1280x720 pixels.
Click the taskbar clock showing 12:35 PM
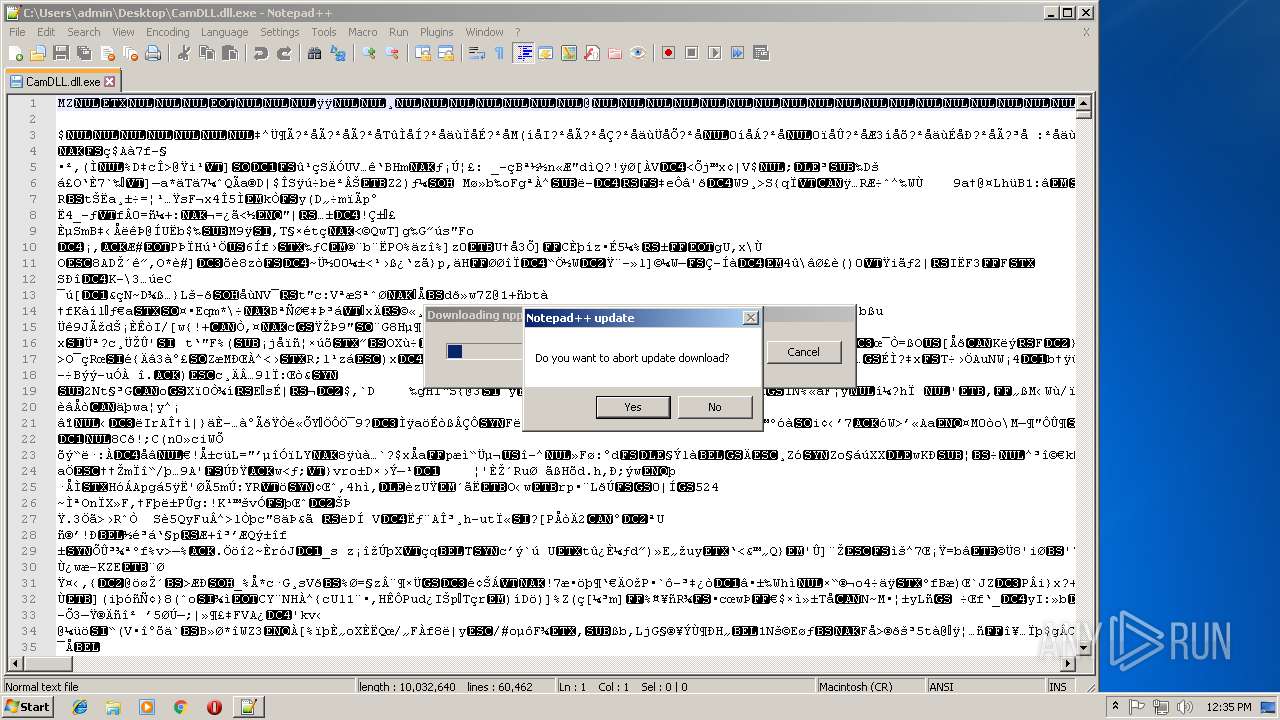point(1229,707)
